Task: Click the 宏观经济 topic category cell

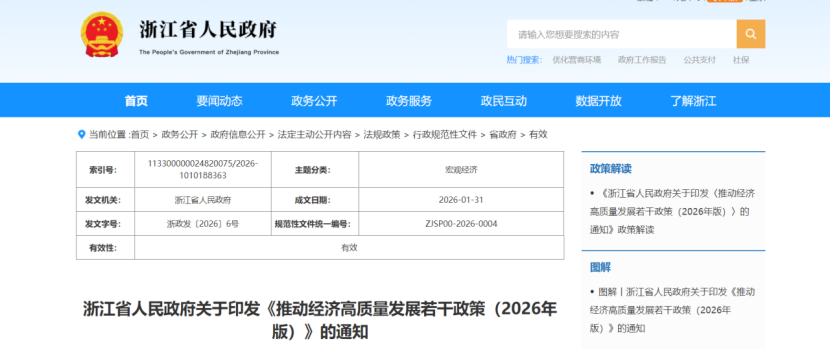Action: (461, 169)
